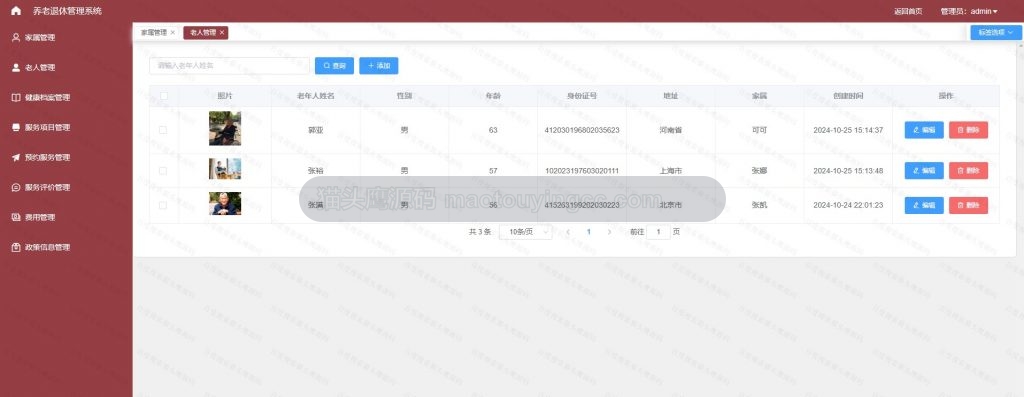The image size is (1024, 397).
Task: Click the timestamp 2024-10-24 22:01:23
Action: pyautogui.click(x=848, y=205)
